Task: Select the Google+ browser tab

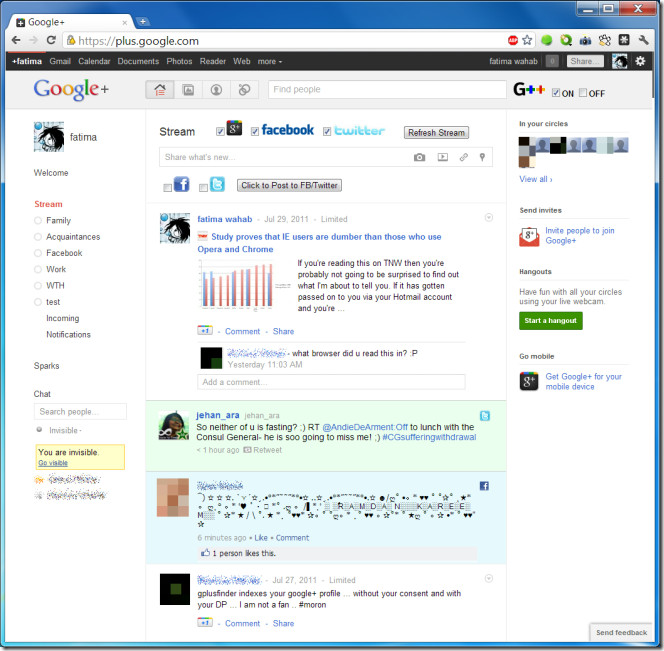Action: tap(71, 22)
